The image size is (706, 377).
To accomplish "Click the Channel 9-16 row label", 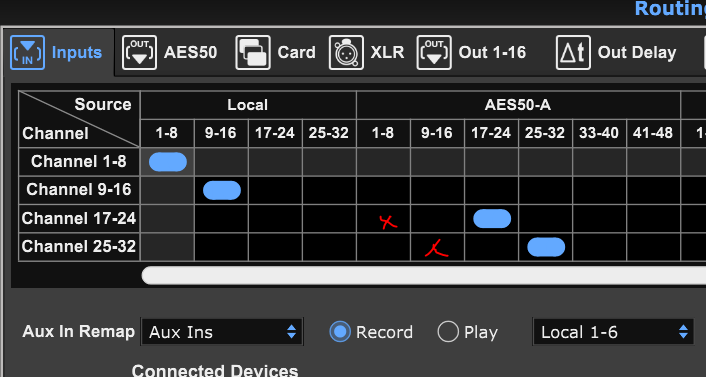I will click(79, 190).
